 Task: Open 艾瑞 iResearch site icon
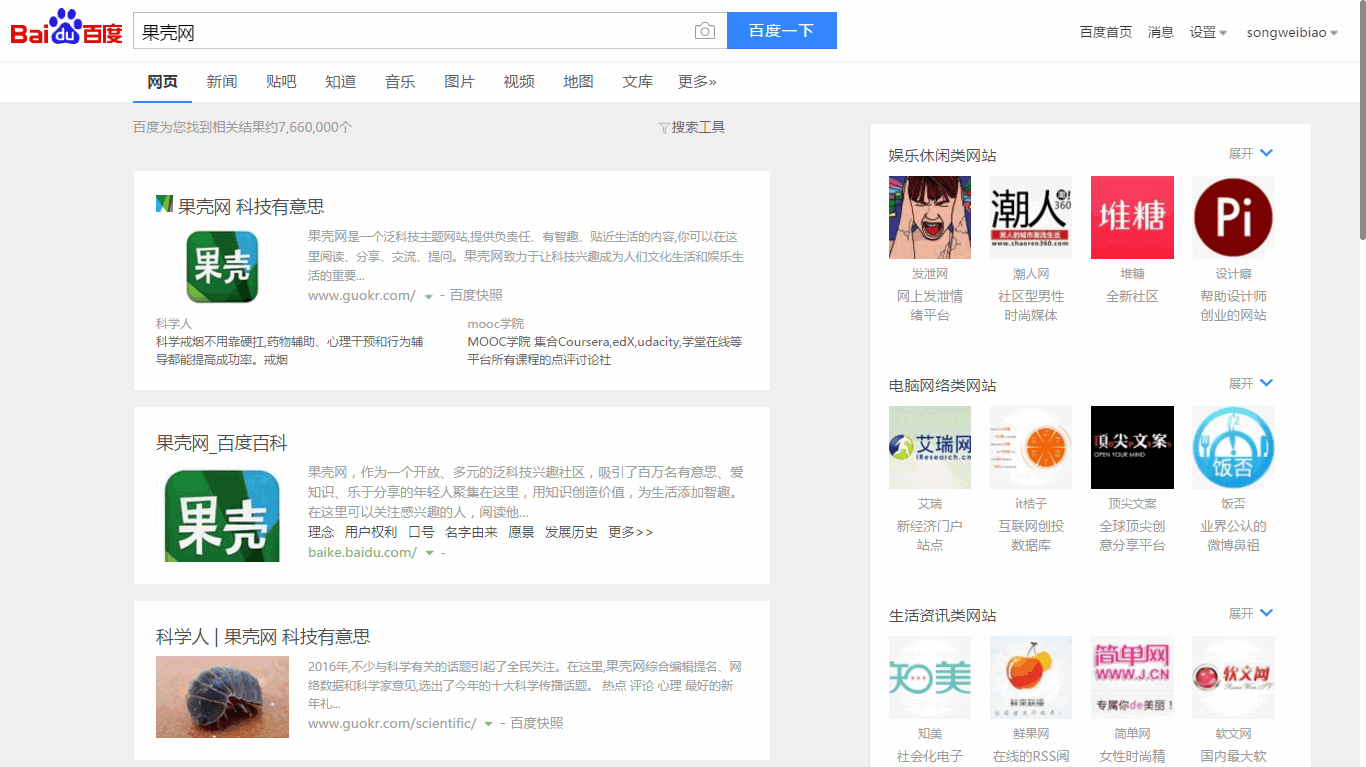pos(930,447)
